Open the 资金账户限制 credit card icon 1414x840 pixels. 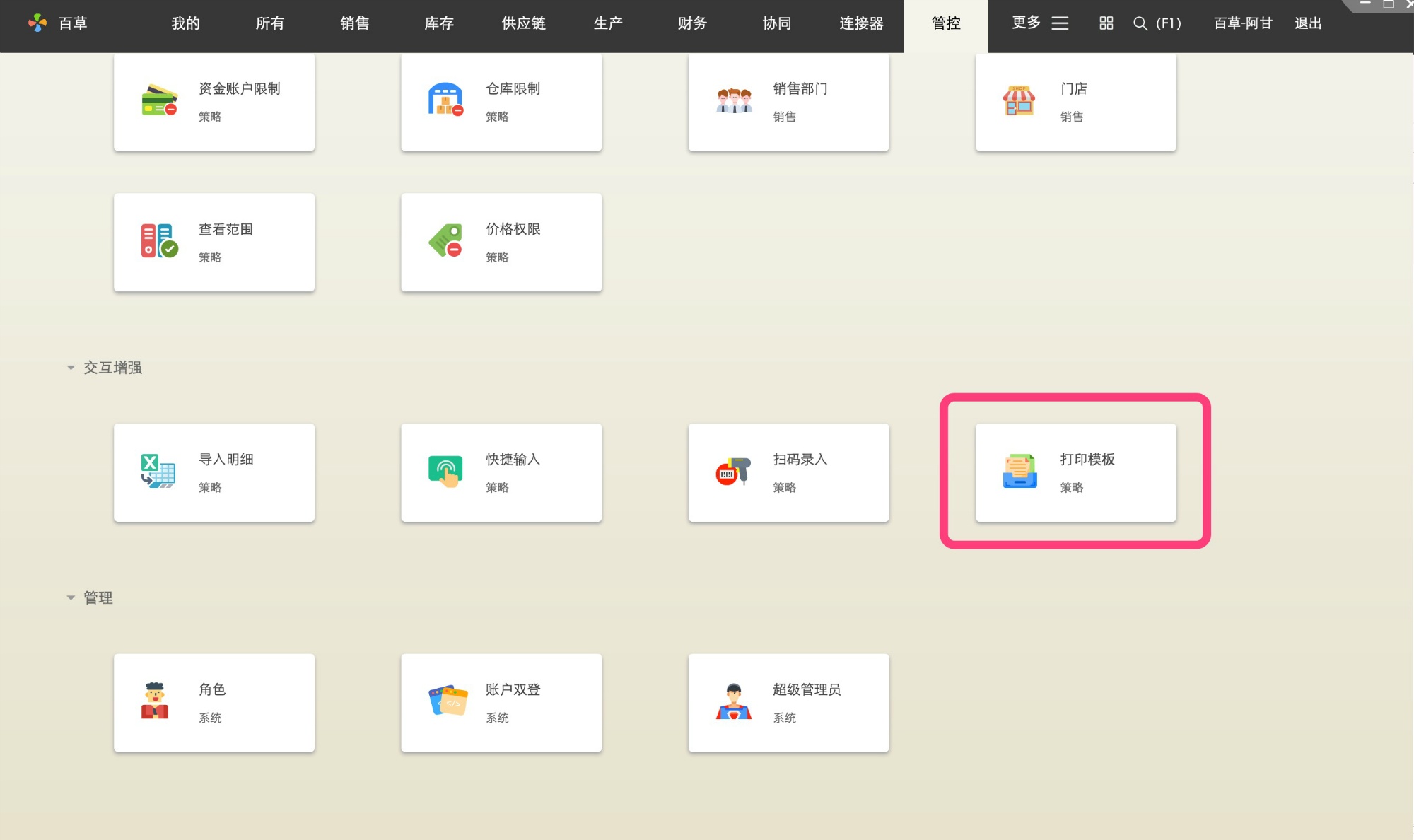(x=159, y=100)
